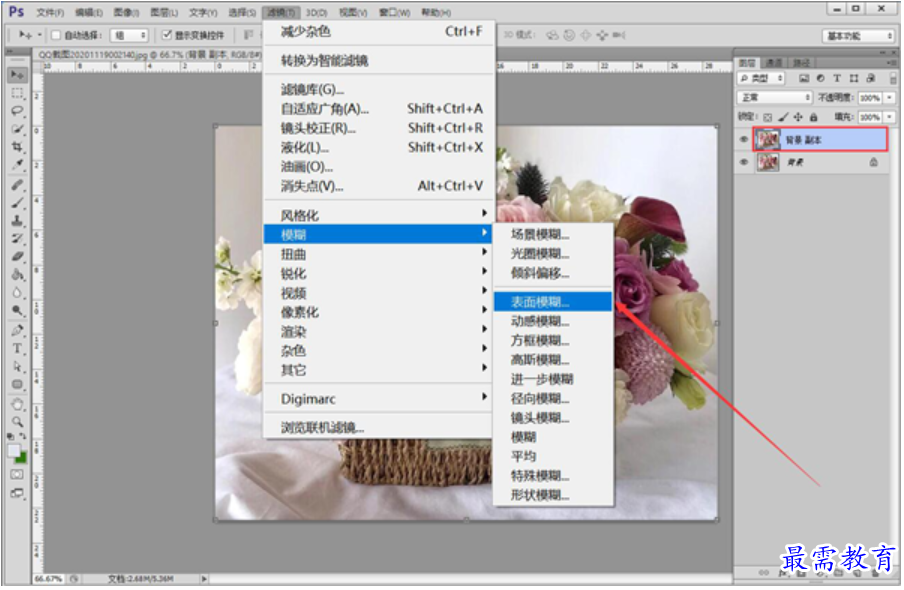Filter layers by adjustment layer icon
The height and width of the screenshot is (590, 904).
pos(820,78)
